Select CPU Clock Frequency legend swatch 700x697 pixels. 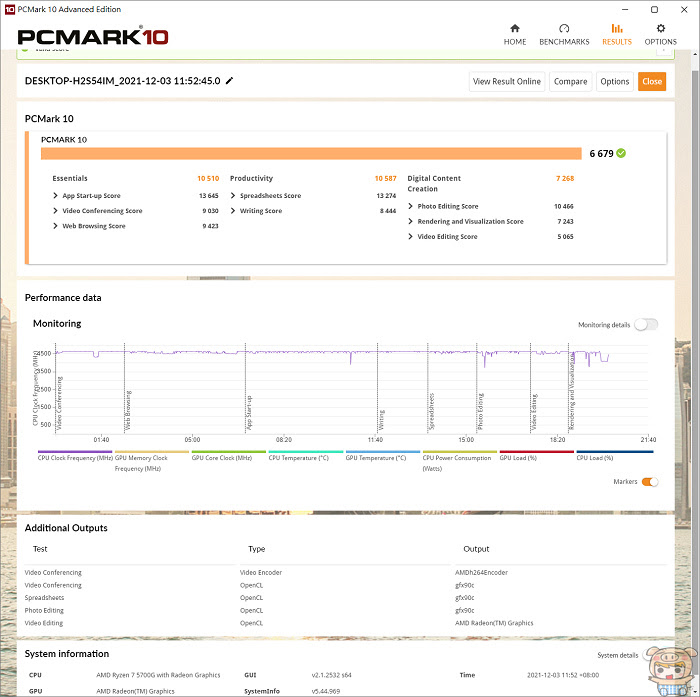click(75, 452)
